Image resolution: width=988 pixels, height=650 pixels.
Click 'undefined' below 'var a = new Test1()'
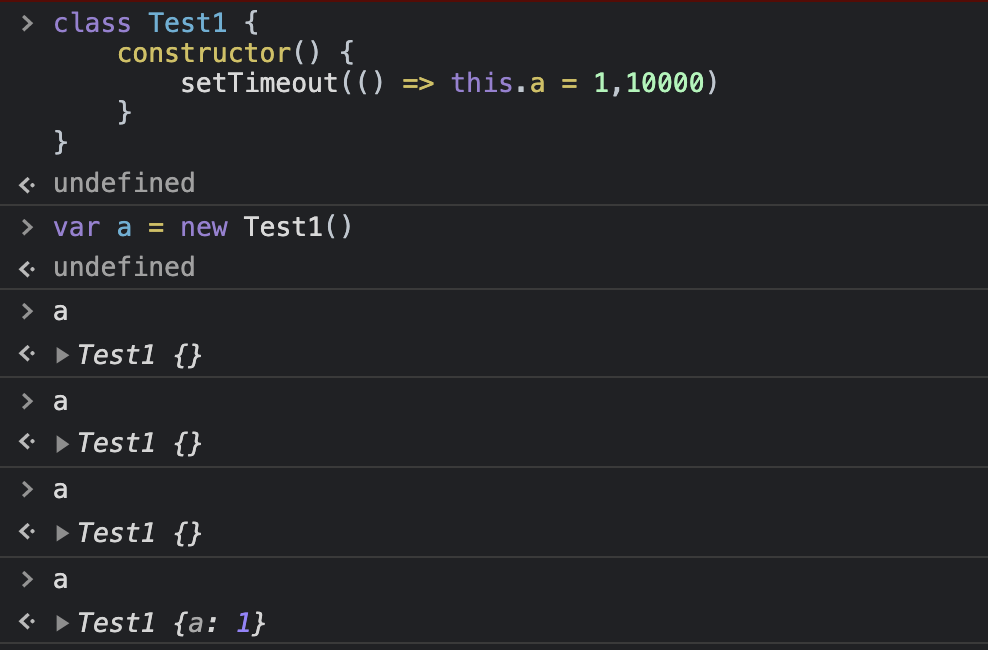click(x=124, y=268)
